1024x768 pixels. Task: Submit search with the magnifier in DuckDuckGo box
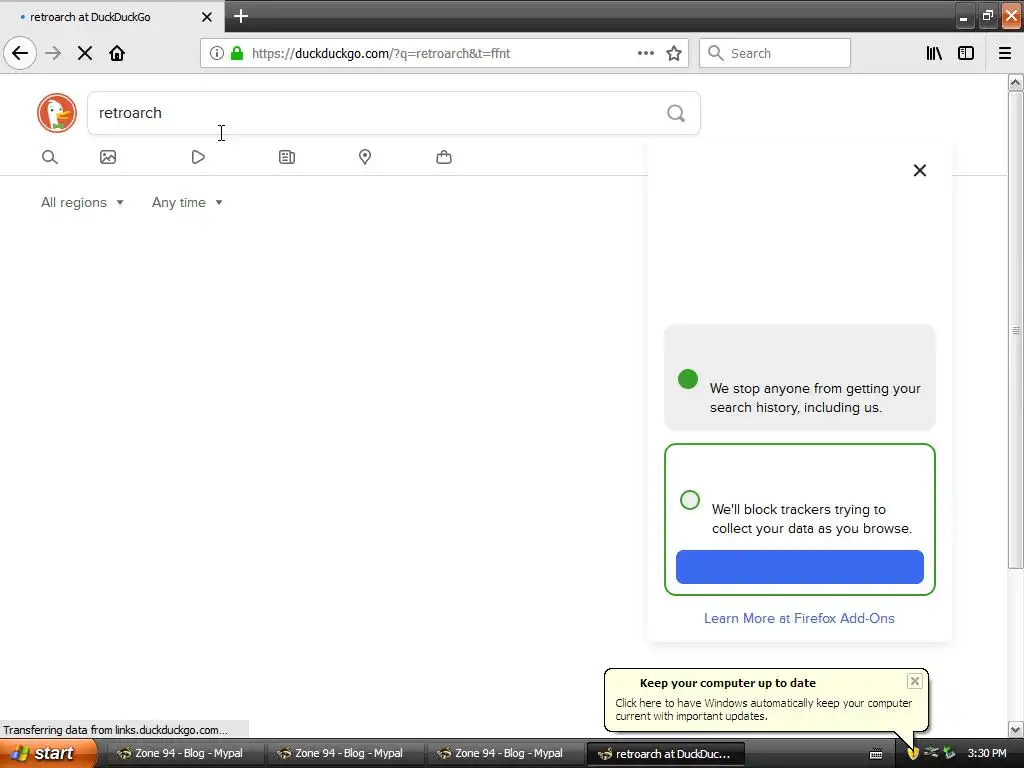(676, 114)
